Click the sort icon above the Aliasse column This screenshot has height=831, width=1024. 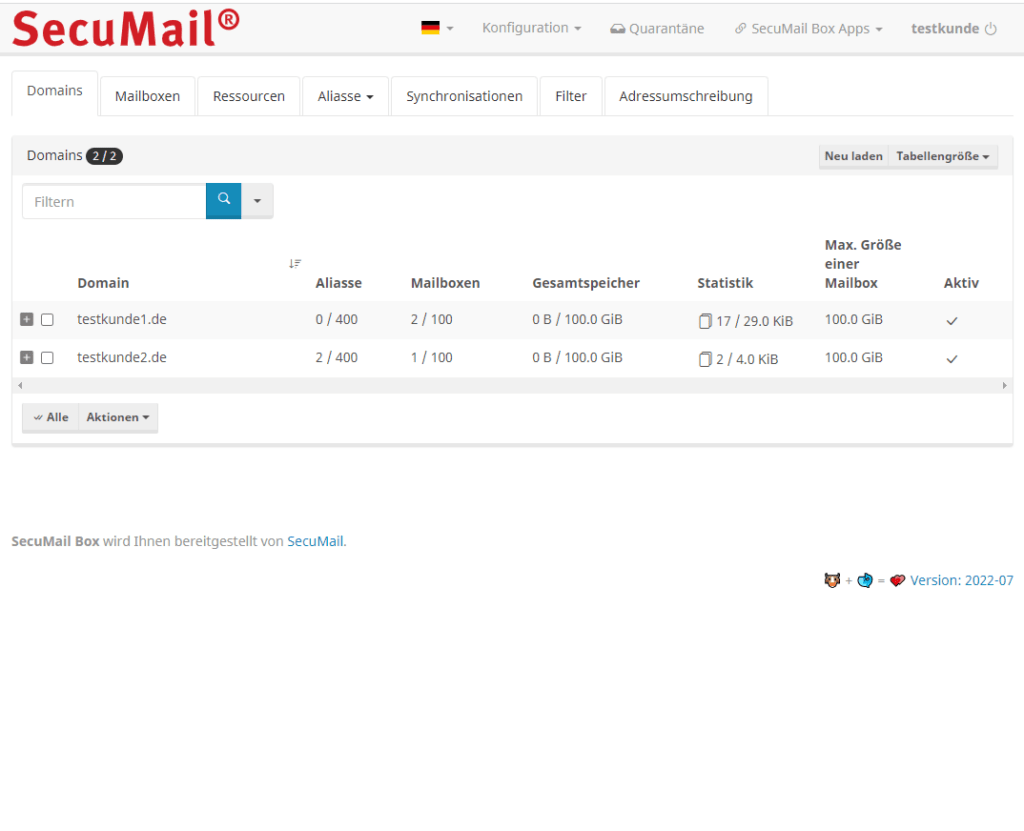(295, 263)
